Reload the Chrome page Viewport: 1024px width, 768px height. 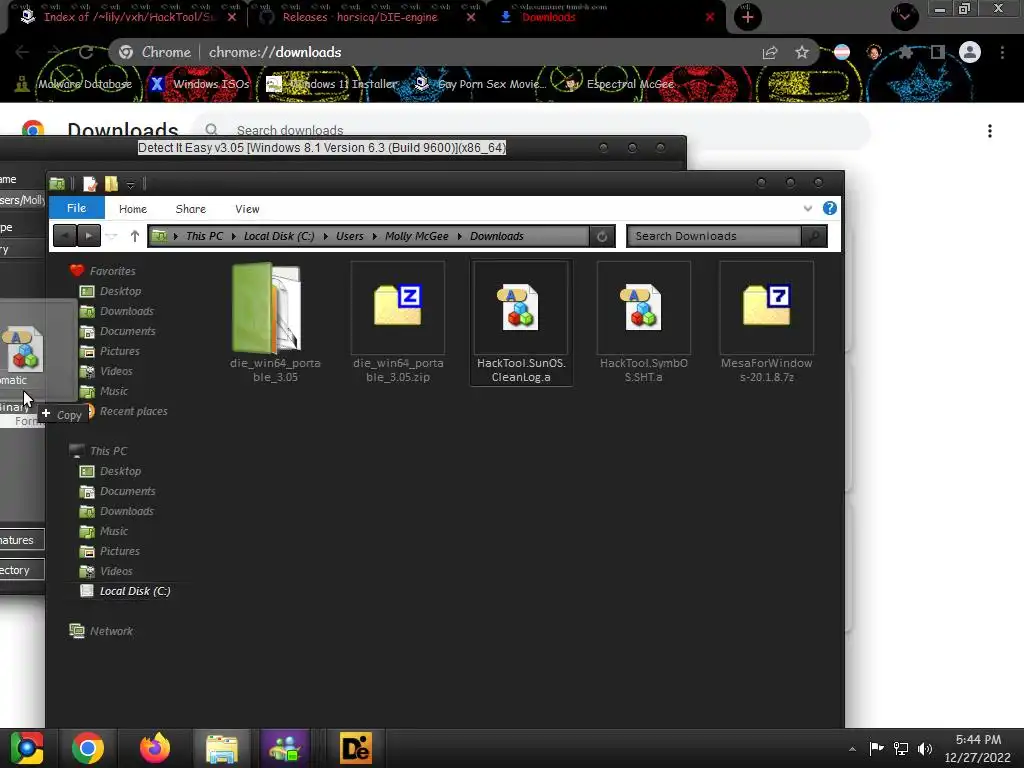tap(86, 52)
